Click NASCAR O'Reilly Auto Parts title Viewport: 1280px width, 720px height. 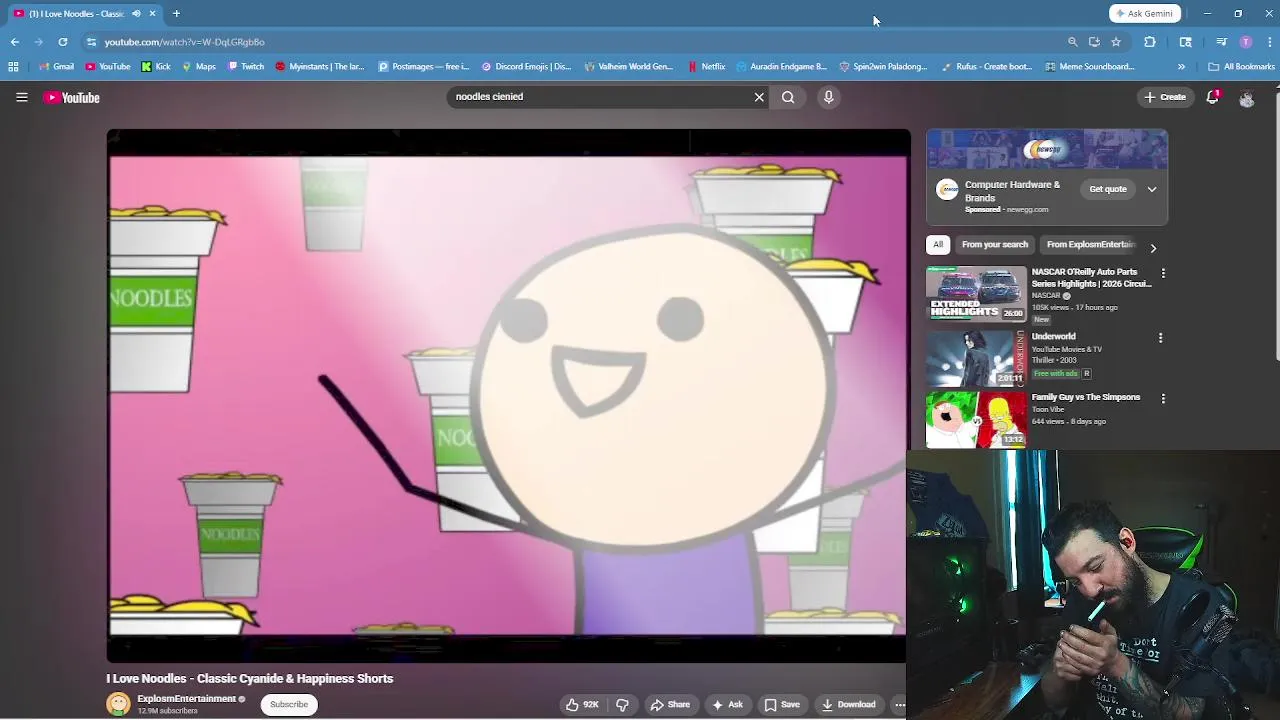coord(1091,278)
